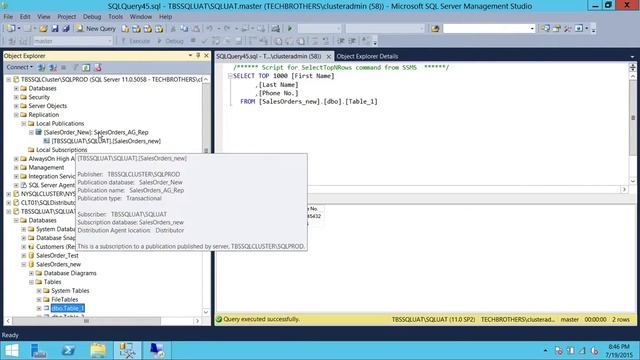This screenshot has height=360, width=640.
Task: Open the Window menu
Action: (141, 17)
